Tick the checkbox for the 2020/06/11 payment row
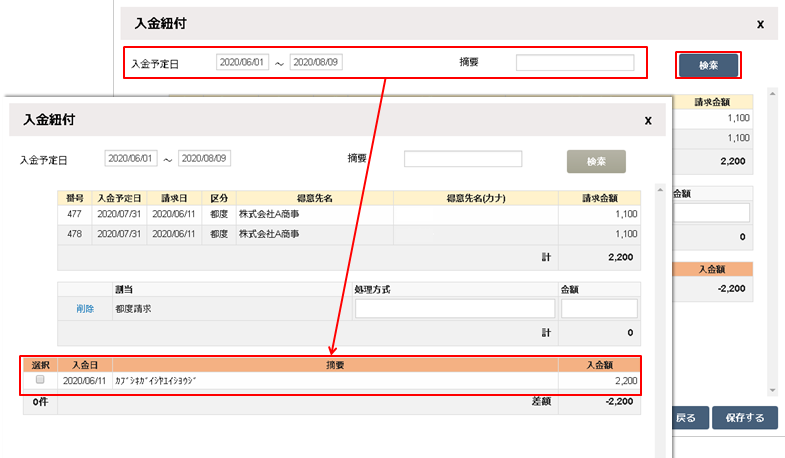This screenshot has width=785, height=458. click(40, 381)
